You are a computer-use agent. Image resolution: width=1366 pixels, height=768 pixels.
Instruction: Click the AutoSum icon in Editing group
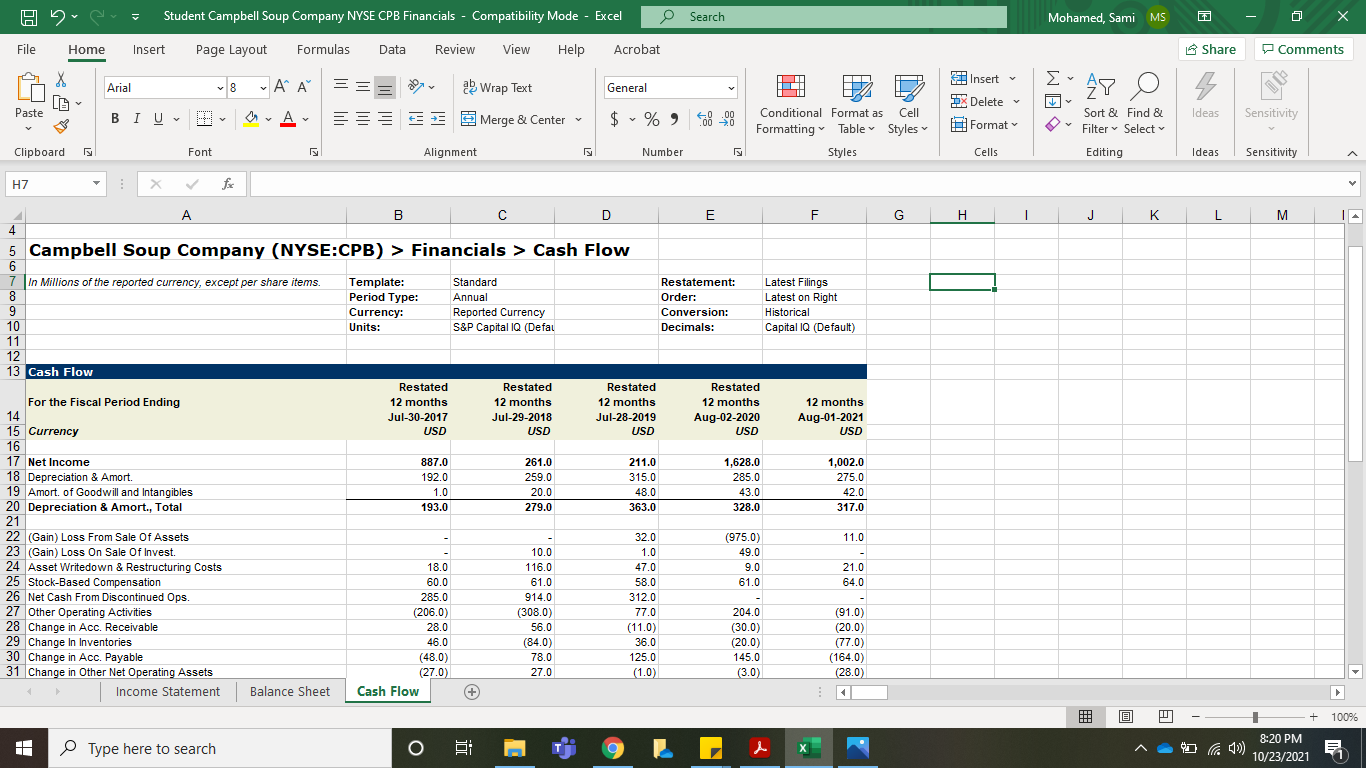pos(1051,78)
